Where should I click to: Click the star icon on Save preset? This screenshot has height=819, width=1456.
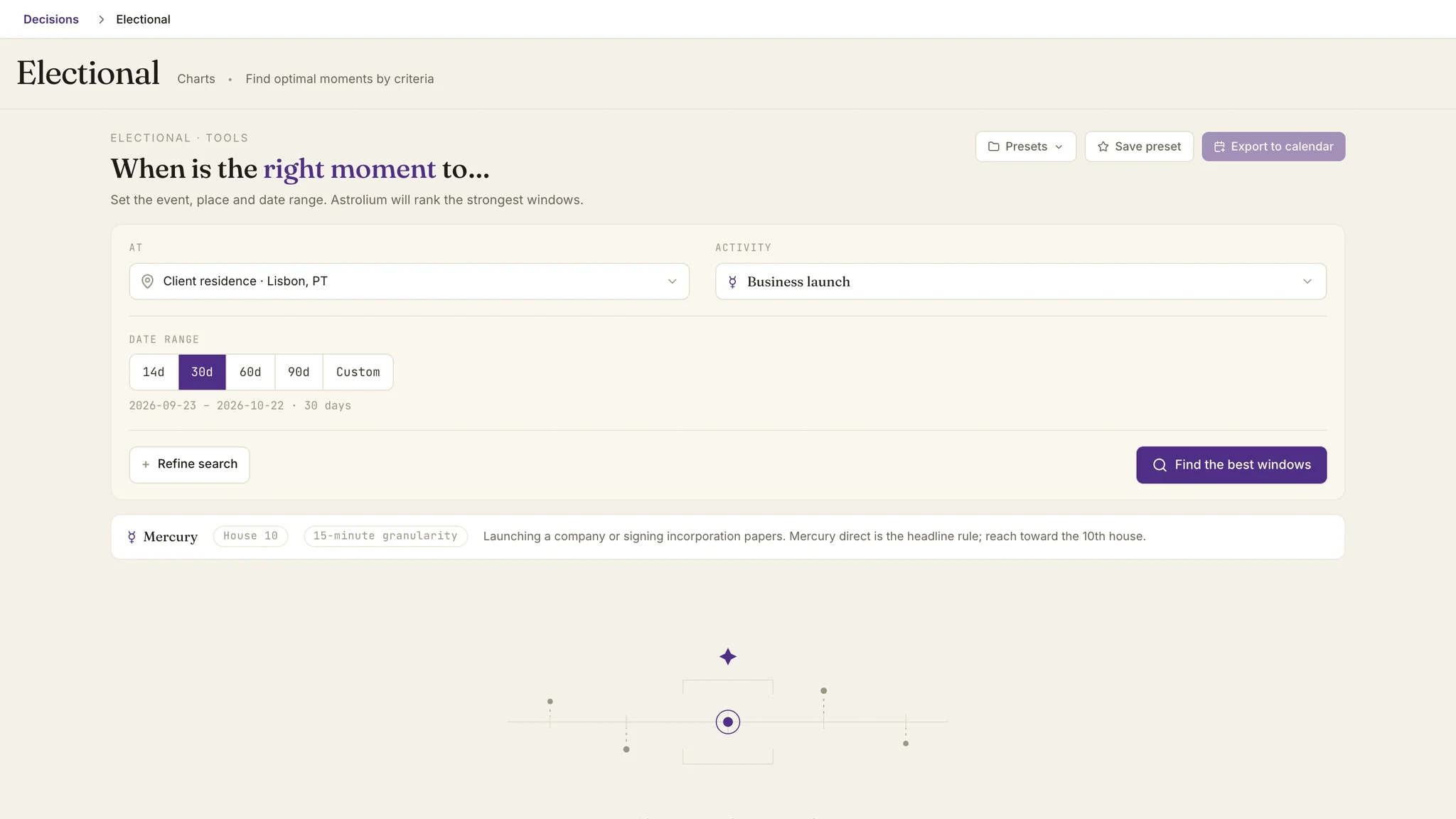[1103, 146]
